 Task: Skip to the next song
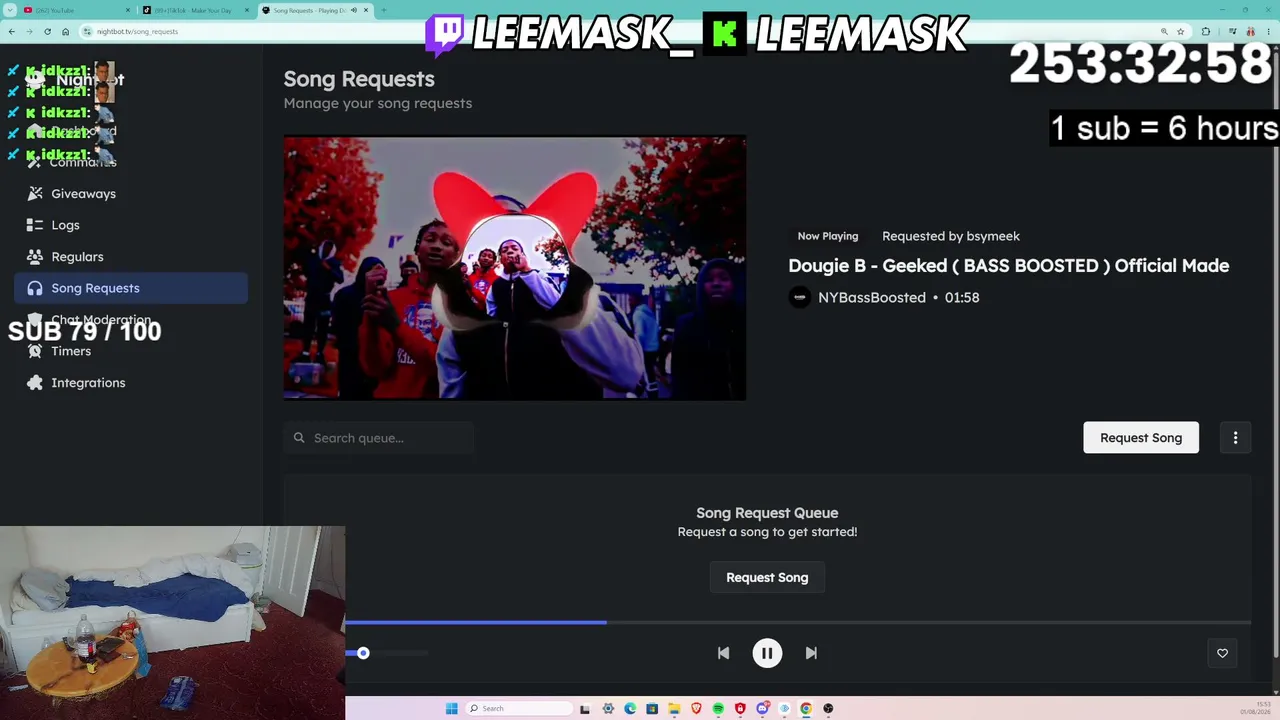(811, 653)
